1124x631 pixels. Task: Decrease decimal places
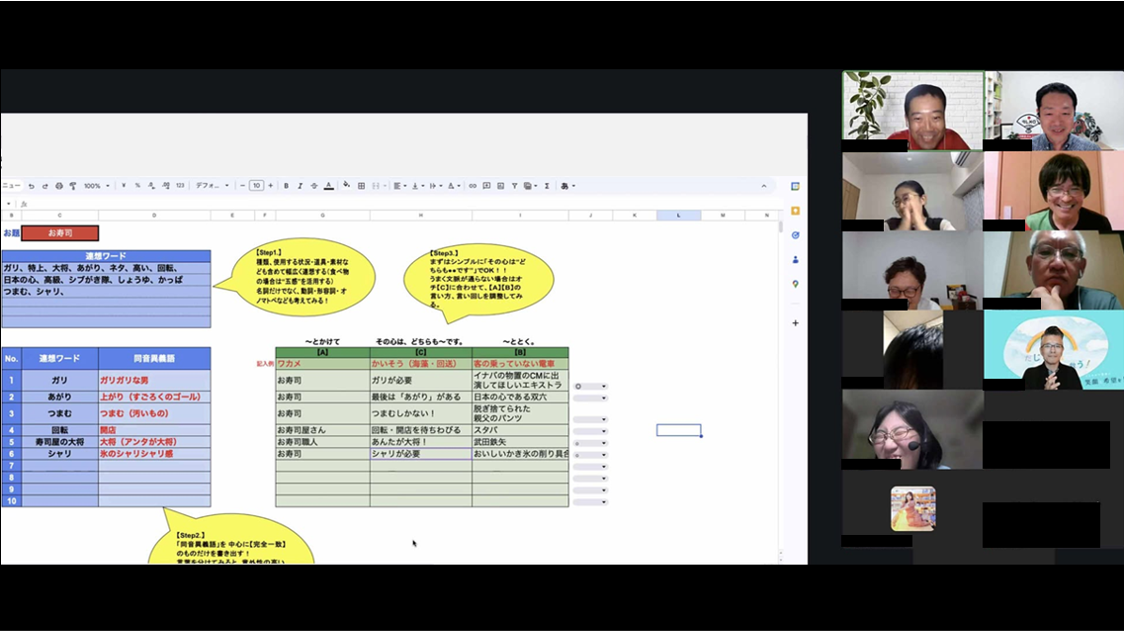tap(151, 186)
